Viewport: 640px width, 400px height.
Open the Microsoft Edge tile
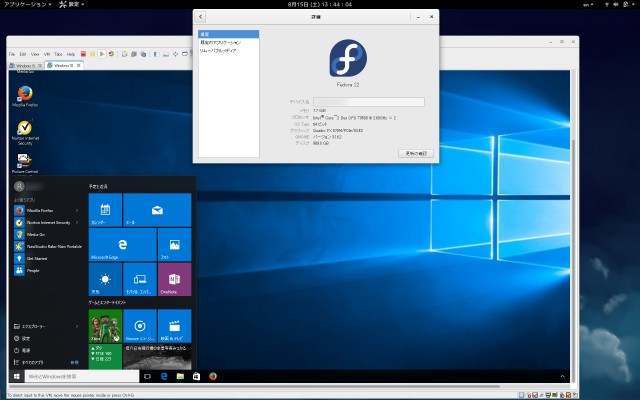[x=122, y=244]
